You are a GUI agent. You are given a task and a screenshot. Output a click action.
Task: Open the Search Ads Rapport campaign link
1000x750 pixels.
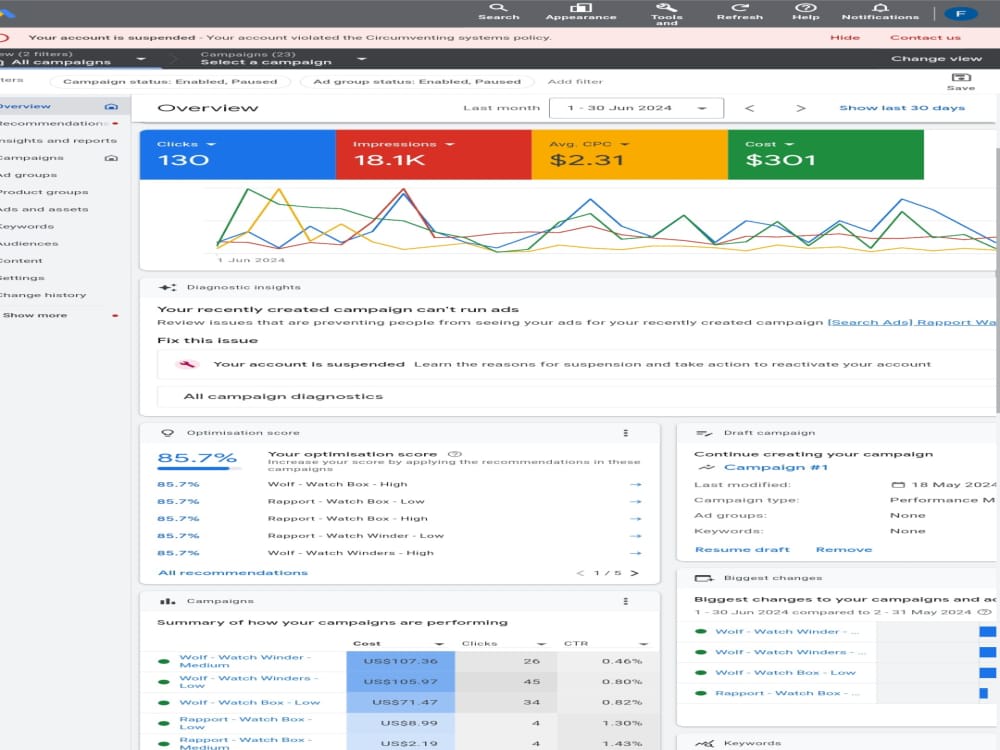[x=911, y=322]
